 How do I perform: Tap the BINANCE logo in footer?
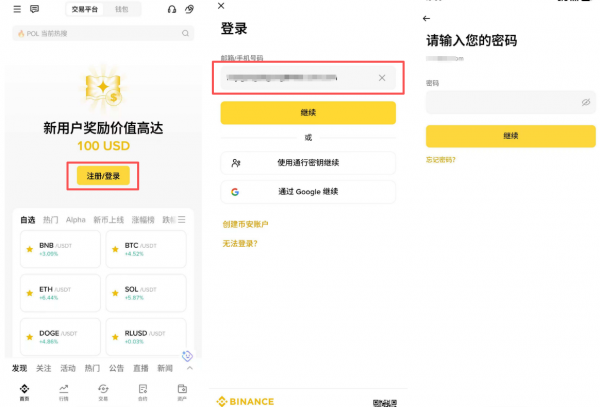pyautogui.click(x=245, y=401)
